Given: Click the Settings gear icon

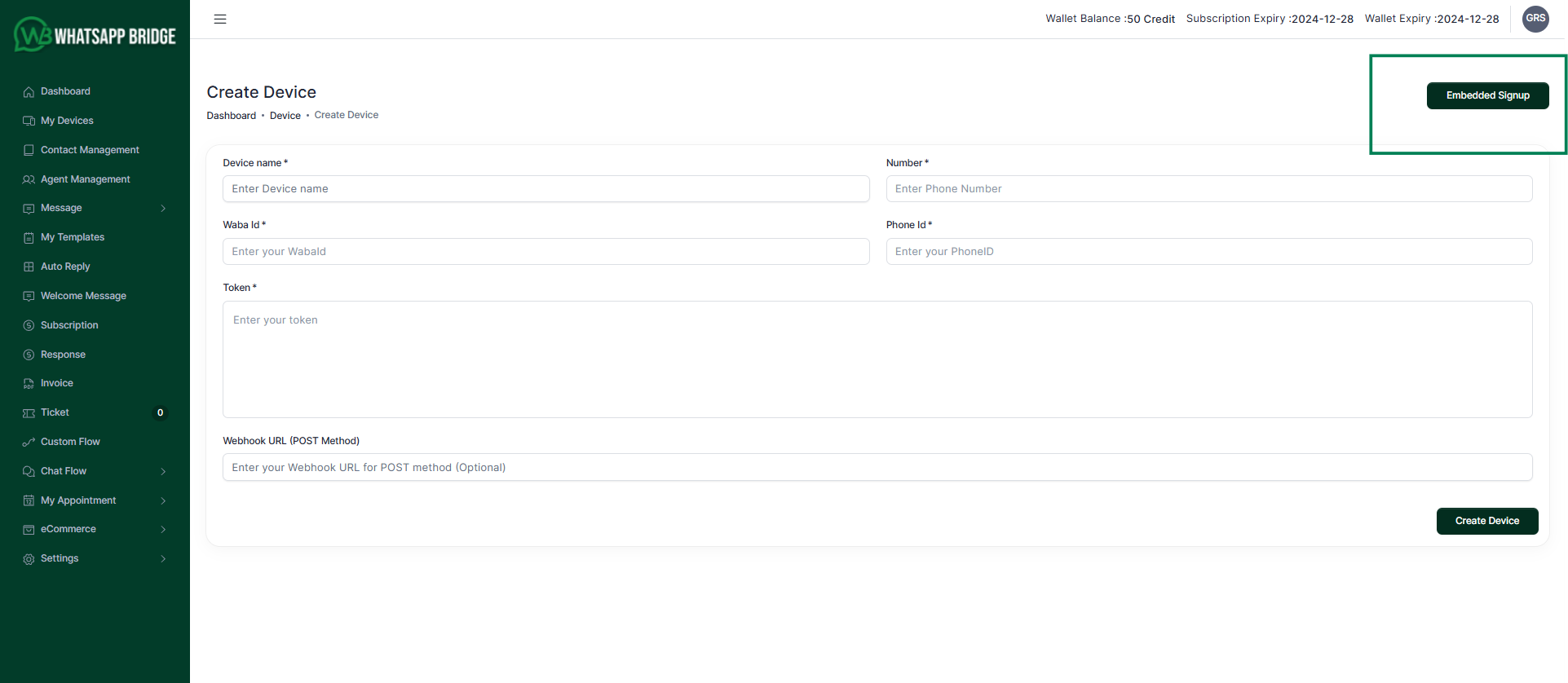Looking at the screenshot, I should [x=29, y=559].
